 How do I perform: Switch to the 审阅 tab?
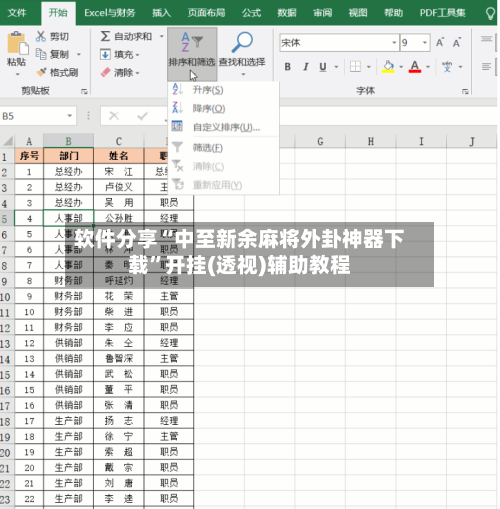click(x=322, y=13)
